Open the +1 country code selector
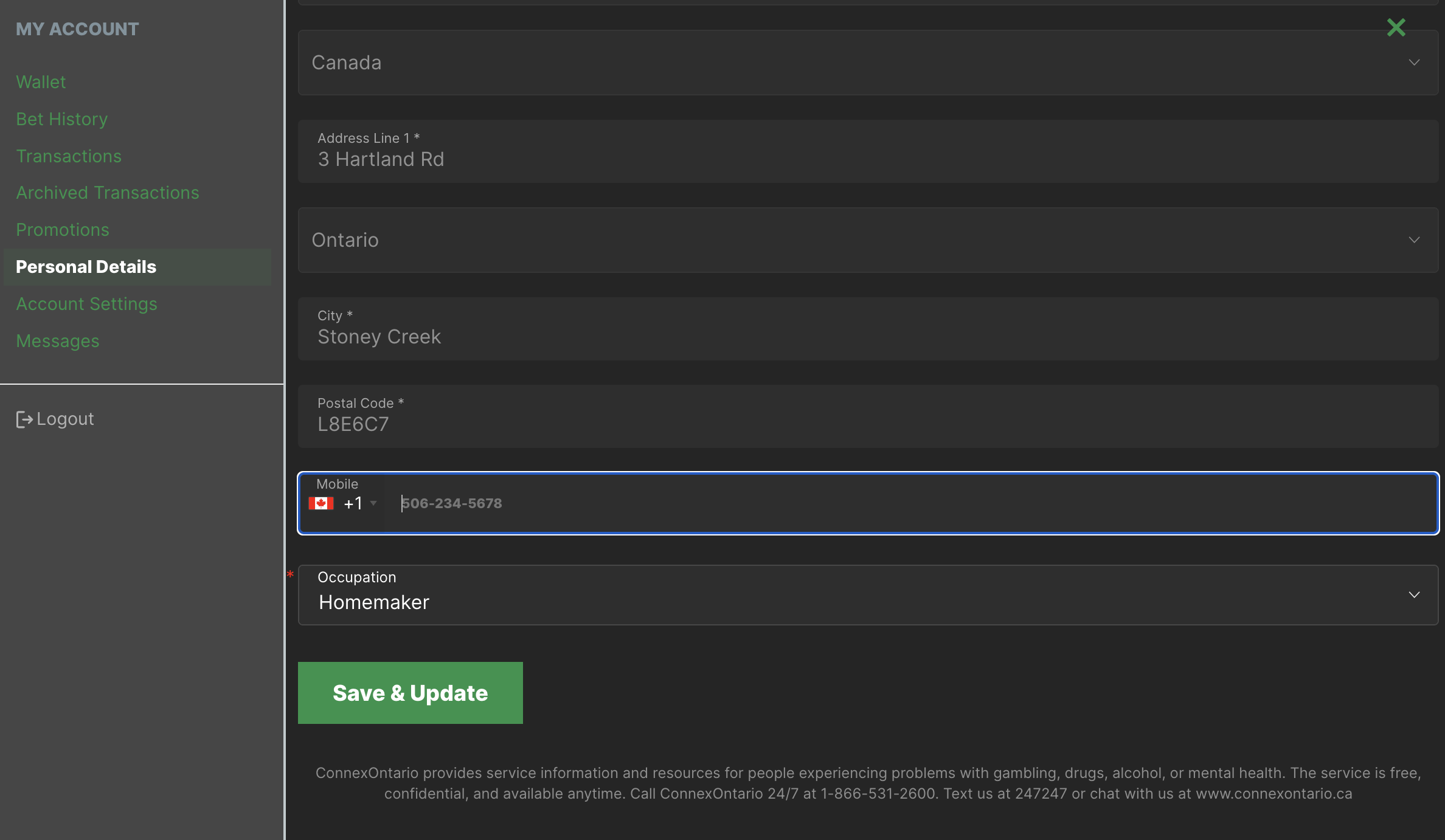The image size is (1445, 840). (360, 503)
